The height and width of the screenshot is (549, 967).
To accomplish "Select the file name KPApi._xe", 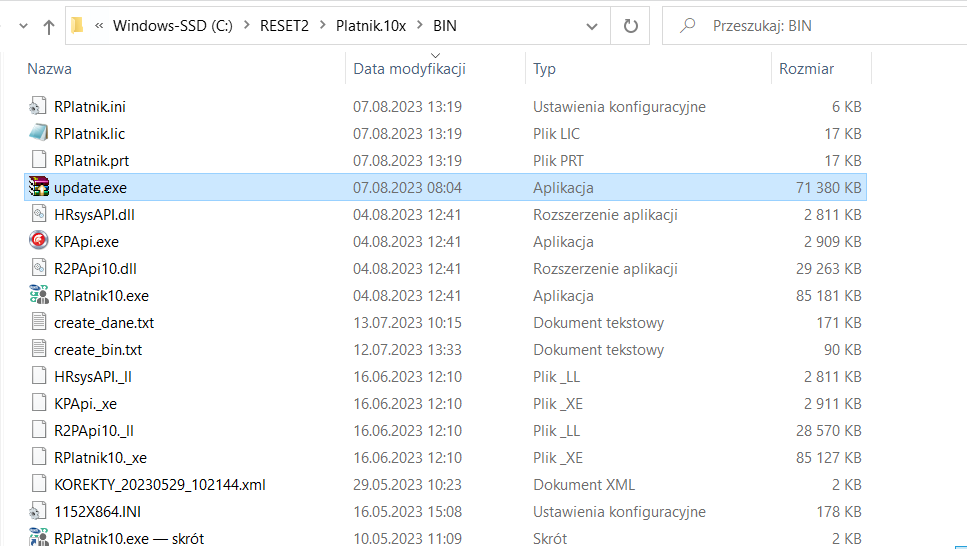I will 86,404.
